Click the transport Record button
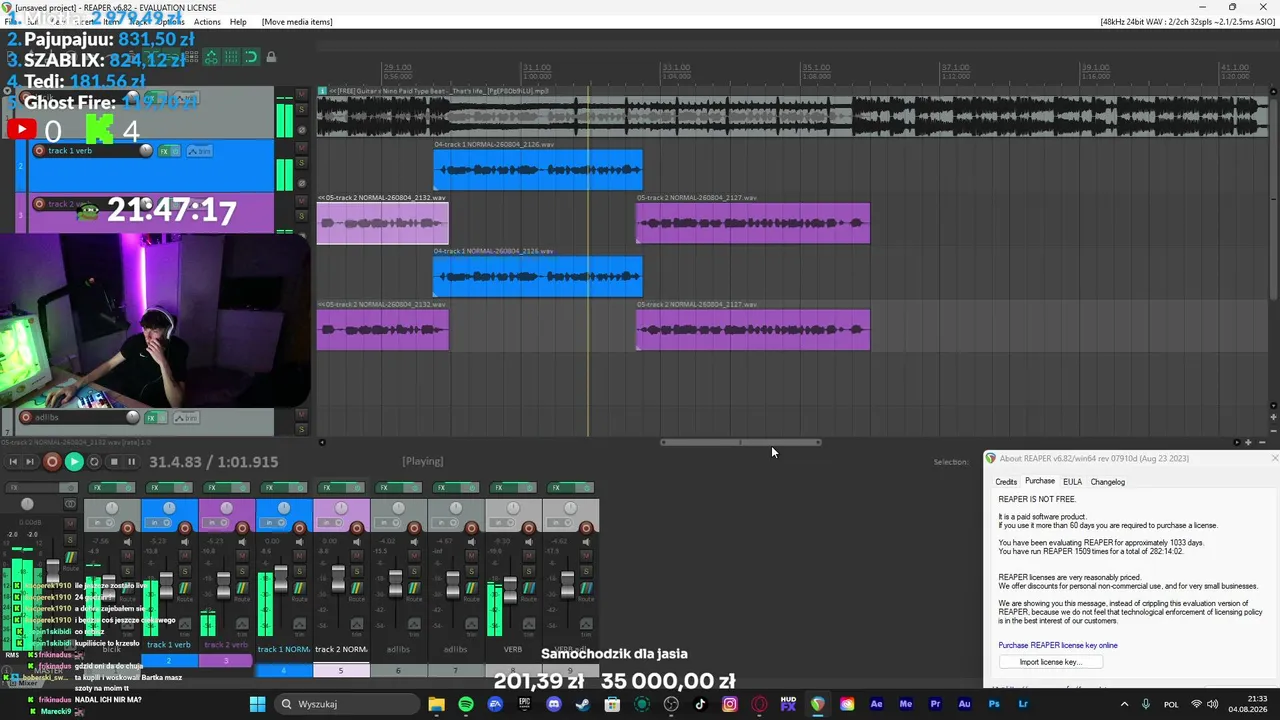Screen dimensions: 1280x720 (x=53, y=462)
